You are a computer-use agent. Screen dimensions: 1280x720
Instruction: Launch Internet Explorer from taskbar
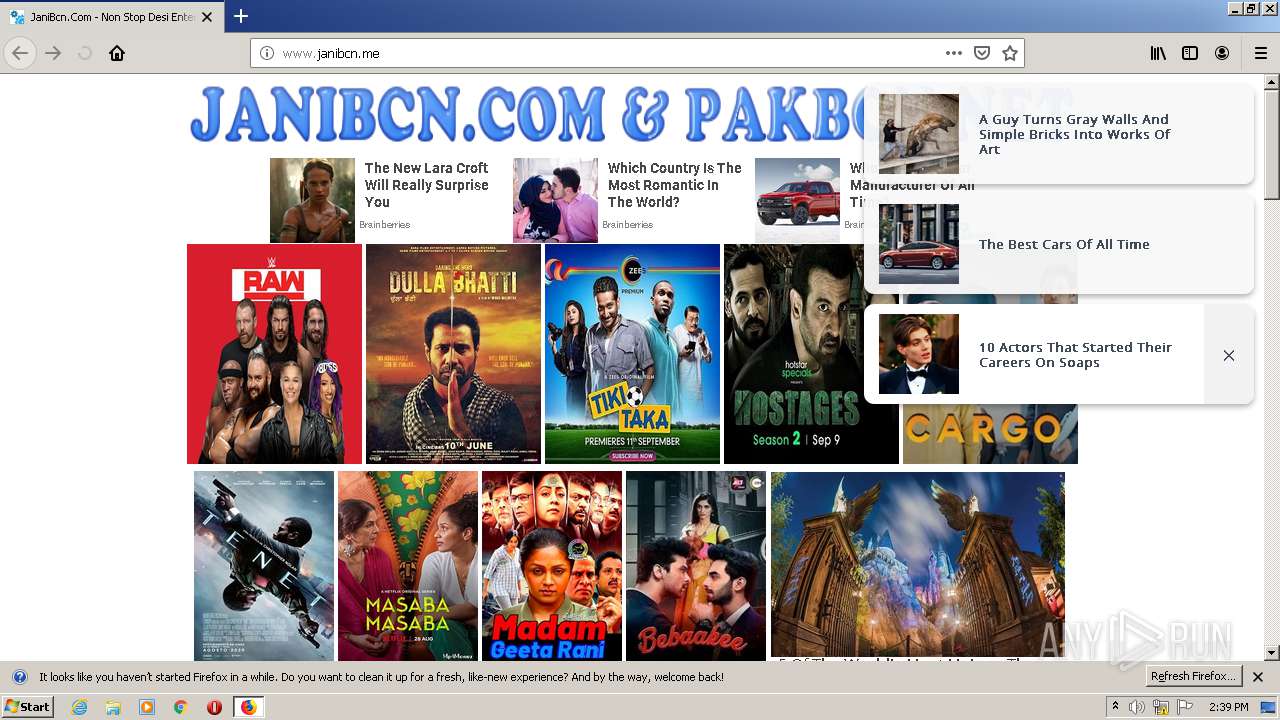(80, 707)
